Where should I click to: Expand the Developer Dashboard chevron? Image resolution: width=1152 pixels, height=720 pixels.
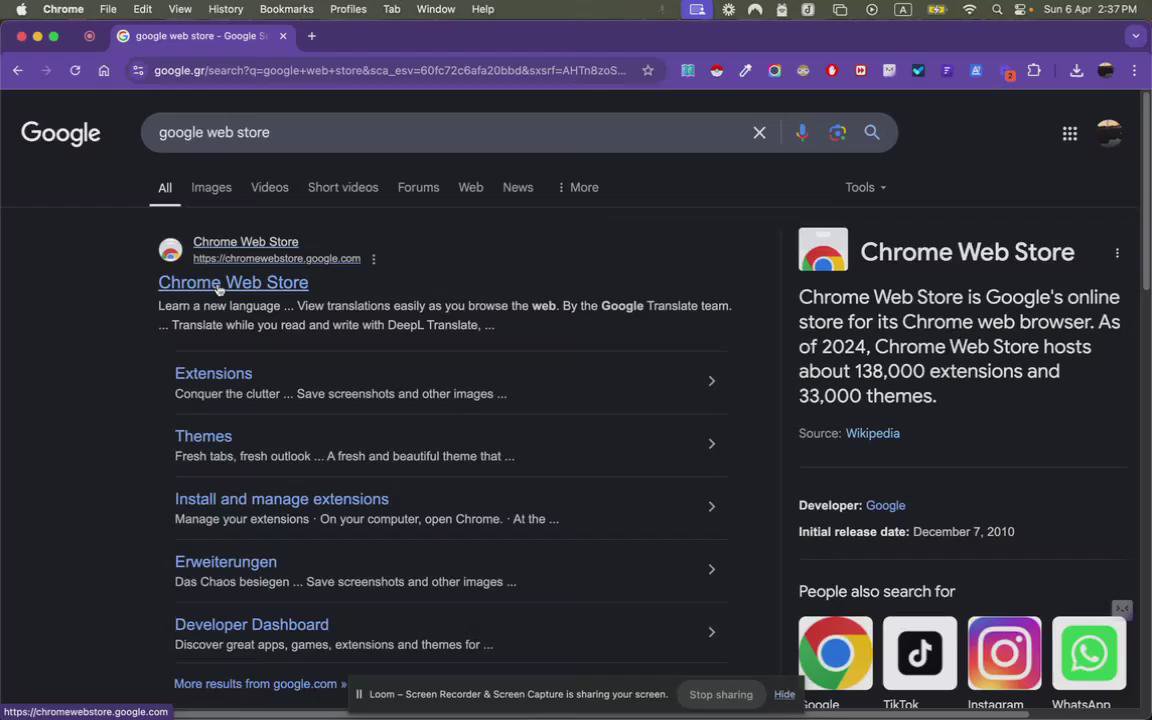click(x=711, y=633)
